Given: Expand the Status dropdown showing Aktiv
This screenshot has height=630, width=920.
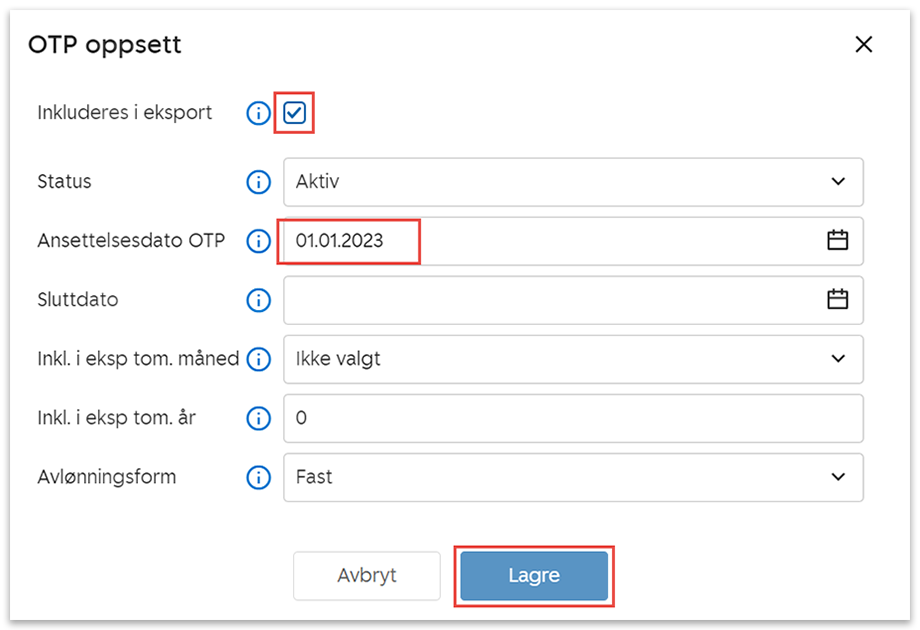Looking at the screenshot, I should pos(572,182).
